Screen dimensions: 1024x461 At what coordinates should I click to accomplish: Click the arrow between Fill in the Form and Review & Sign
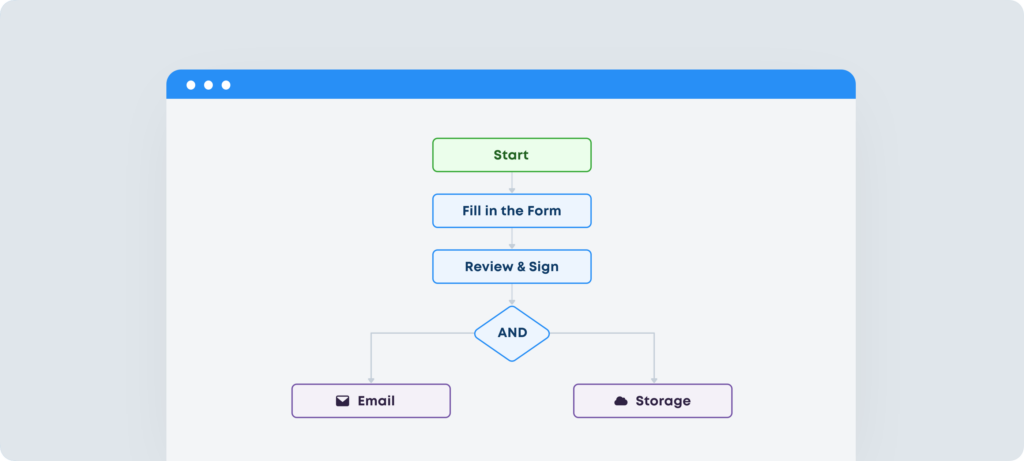[512, 238]
